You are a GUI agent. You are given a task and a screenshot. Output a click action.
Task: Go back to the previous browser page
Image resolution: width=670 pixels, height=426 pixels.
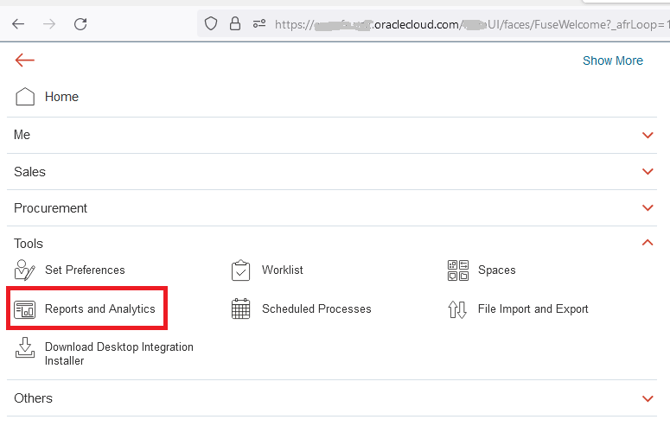click(x=18, y=23)
